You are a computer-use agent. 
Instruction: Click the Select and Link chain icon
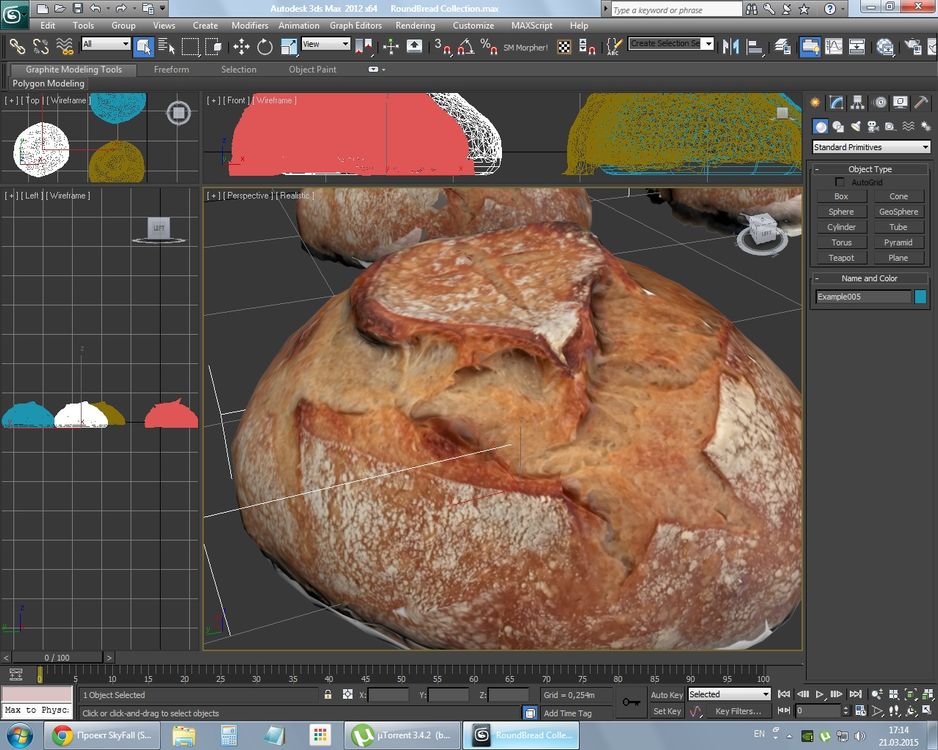pyautogui.click(x=17, y=46)
